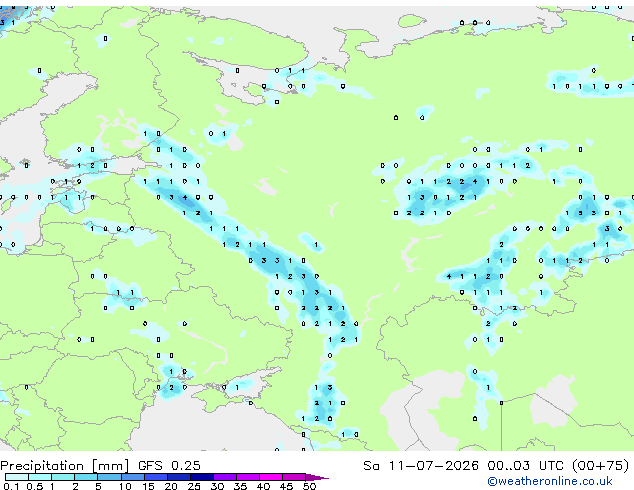The height and width of the screenshot is (490, 634).
Task: Click the '0.1' legend scale label
Action: (11, 486)
